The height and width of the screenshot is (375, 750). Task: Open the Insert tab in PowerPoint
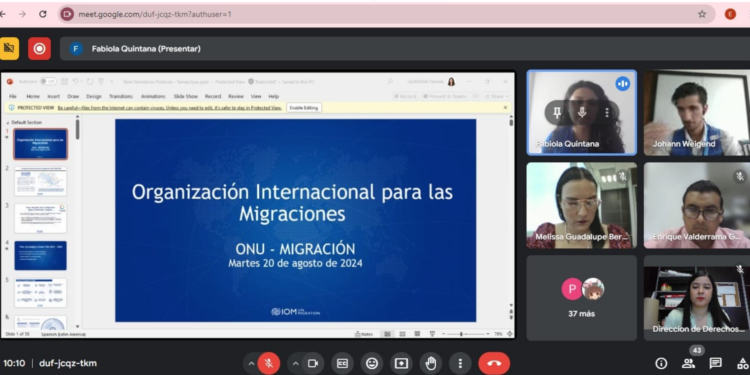click(54, 96)
